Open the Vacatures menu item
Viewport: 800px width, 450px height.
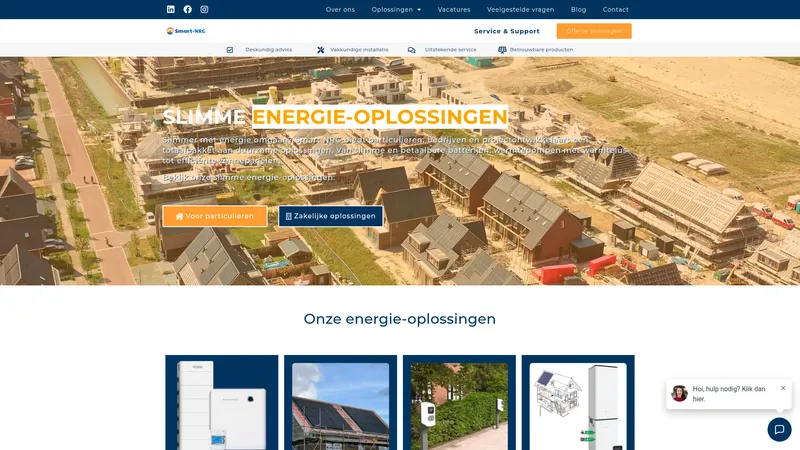(454, 9)
